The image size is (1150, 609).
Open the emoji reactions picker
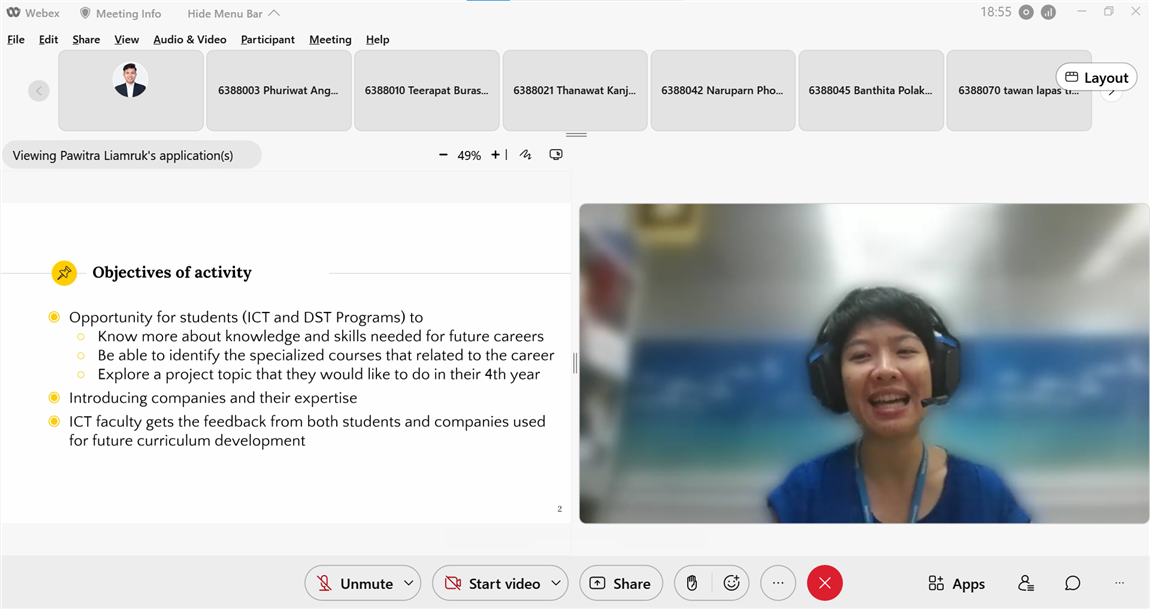(x=731, y=583)
